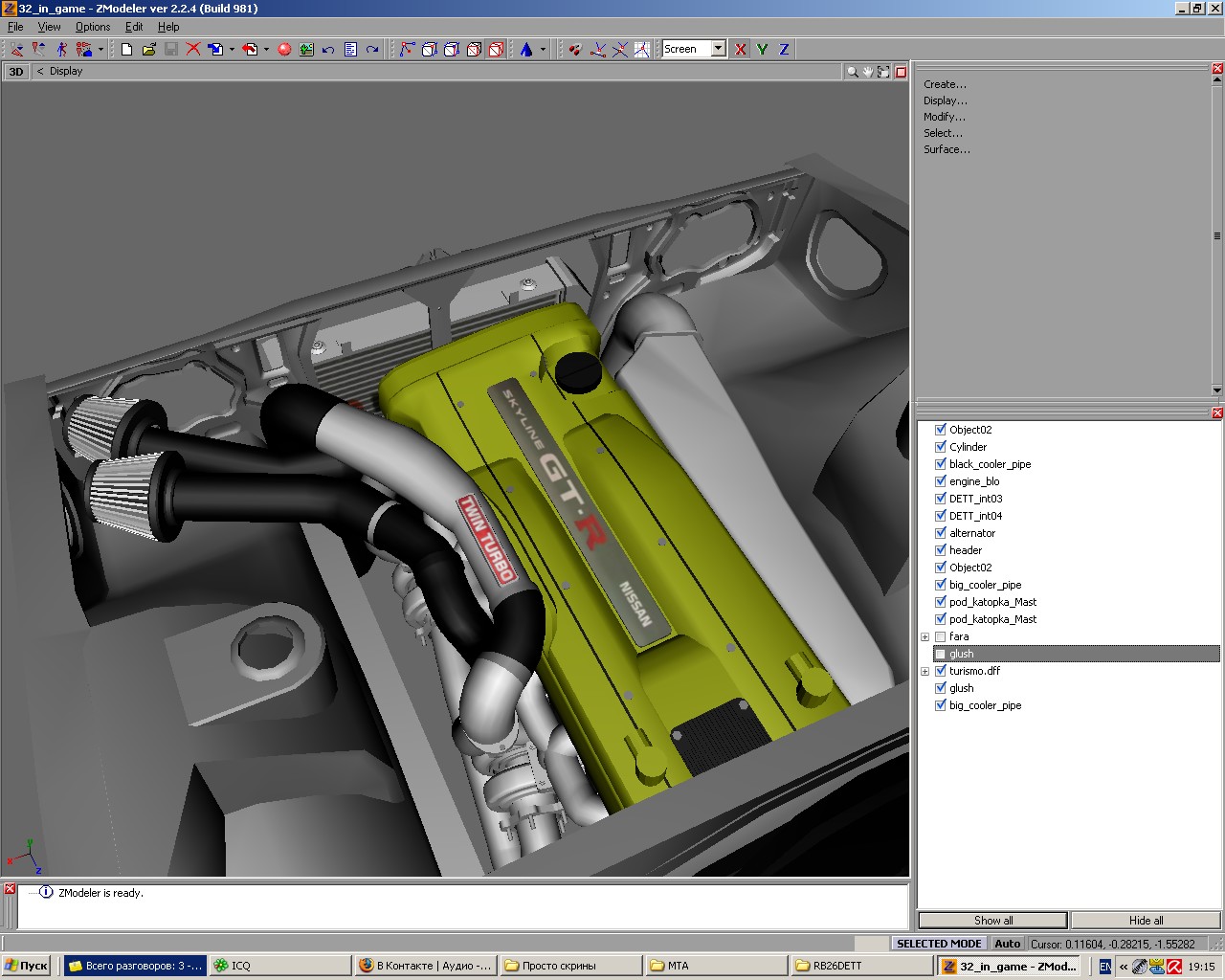
Task: Open dropdown arrow next to Import icon
Action: 232,50
